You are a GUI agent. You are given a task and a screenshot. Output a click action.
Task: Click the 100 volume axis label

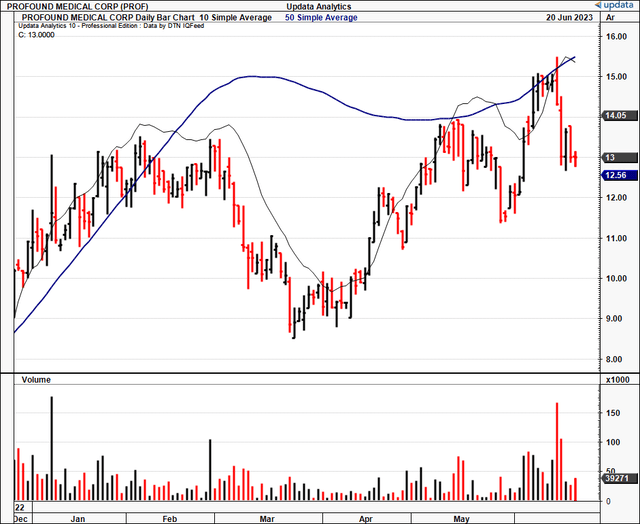coord(613,442)
